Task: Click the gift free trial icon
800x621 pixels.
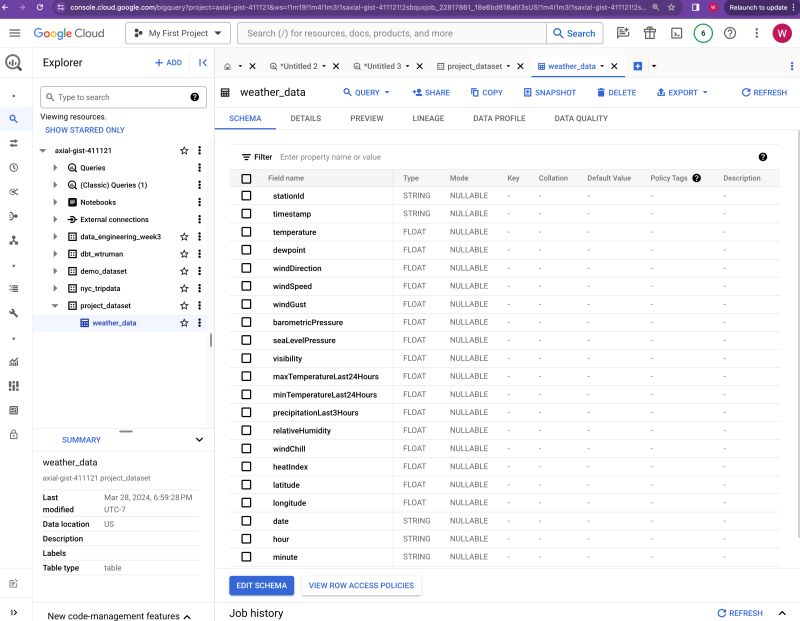Action: (x=649, y=33)
